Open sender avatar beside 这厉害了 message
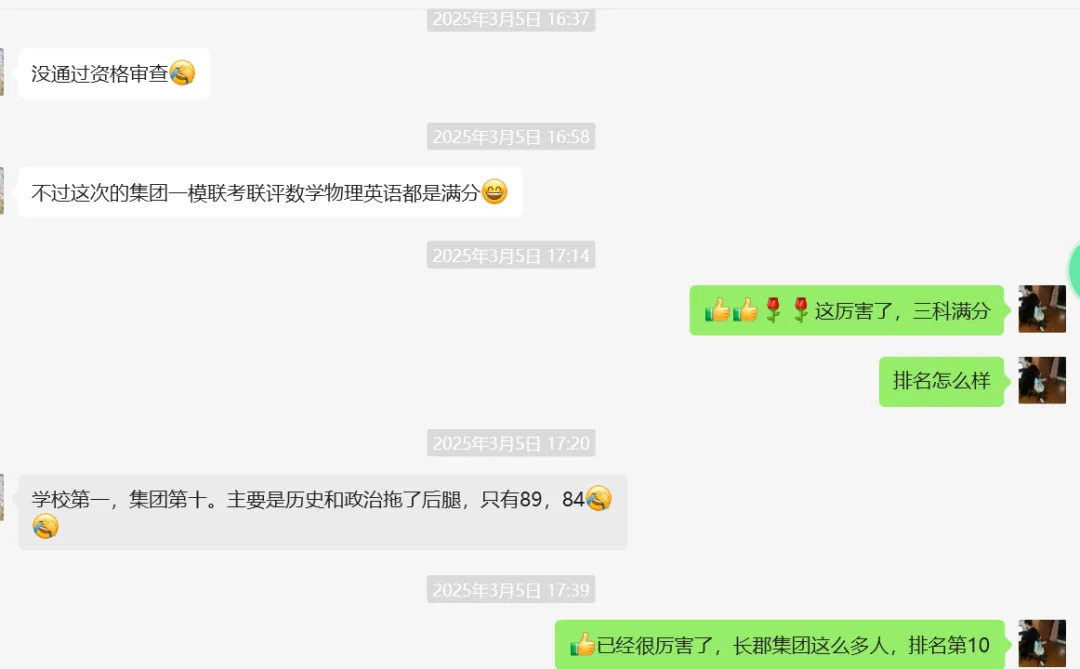 [x=1042, y=309]
